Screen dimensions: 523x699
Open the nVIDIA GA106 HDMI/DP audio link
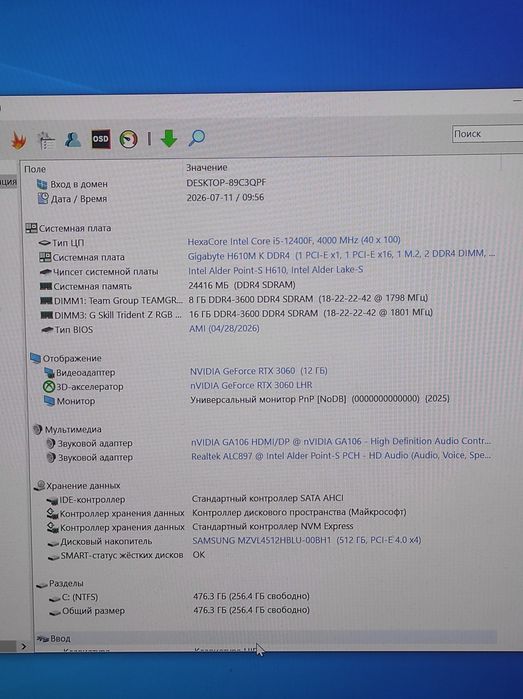point(341,441)
